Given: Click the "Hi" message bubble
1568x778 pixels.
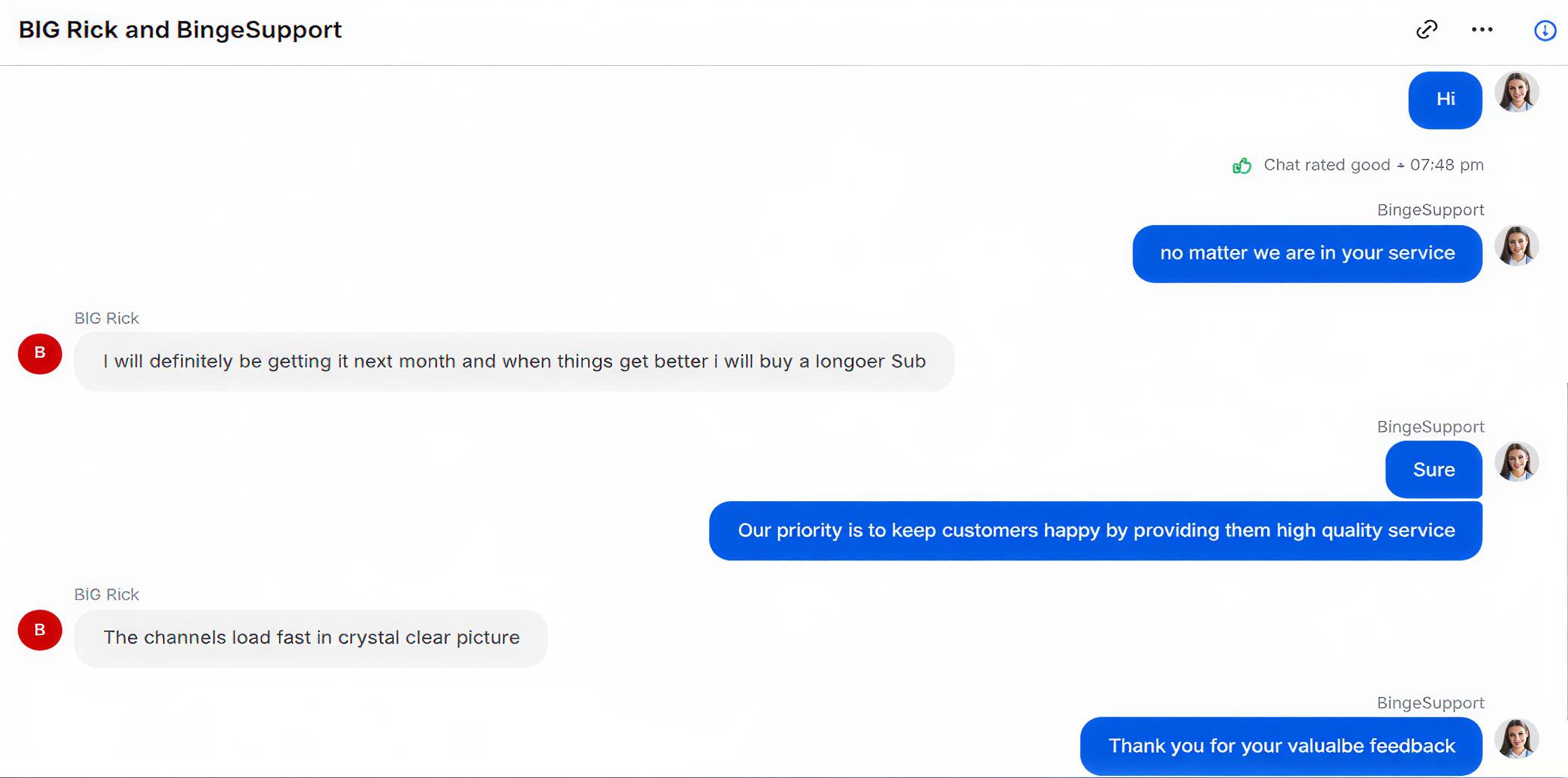Looking at the screenshot, I should (1445, 99).
